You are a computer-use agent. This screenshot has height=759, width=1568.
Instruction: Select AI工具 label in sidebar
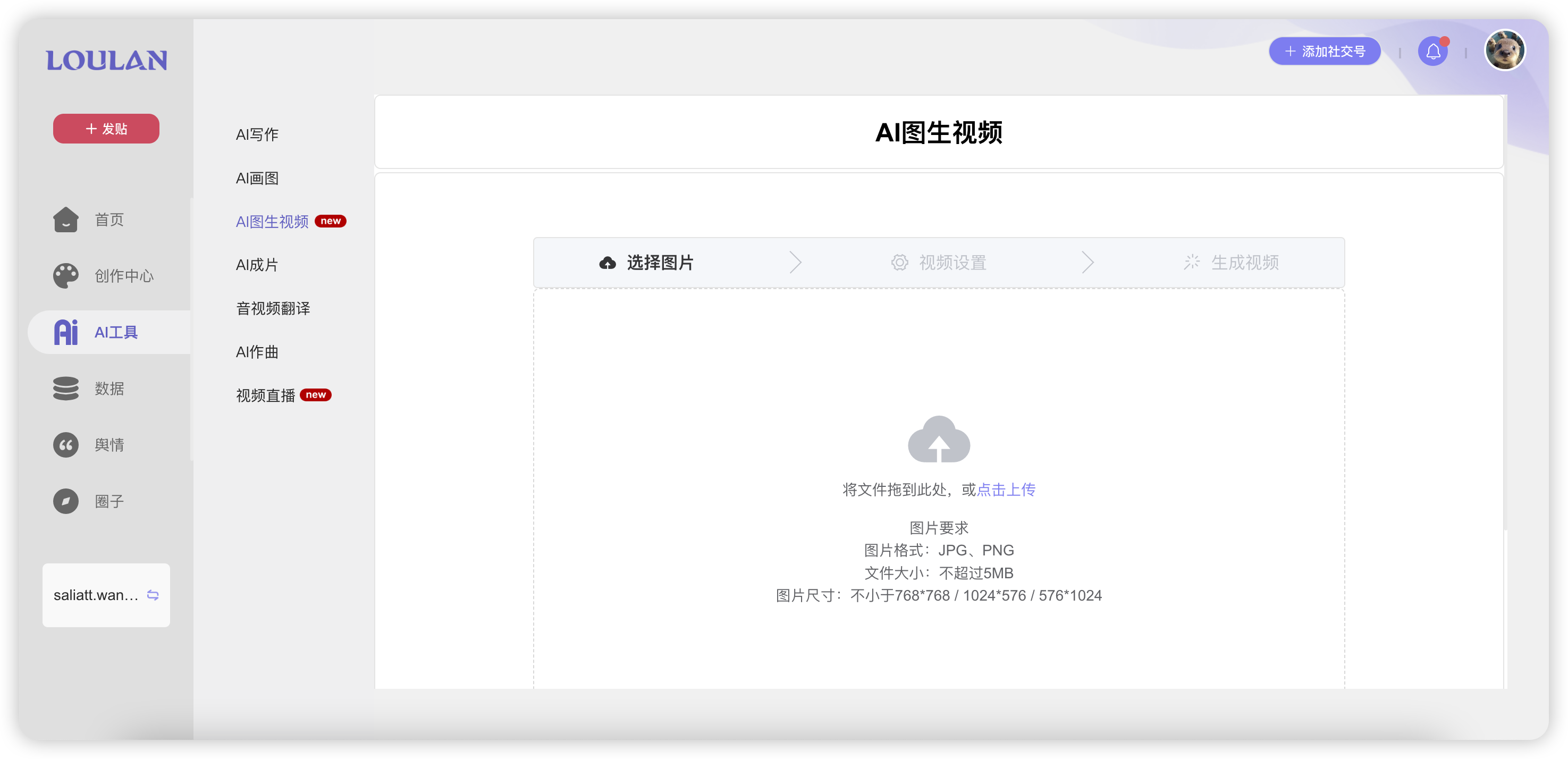click(116, 332)
